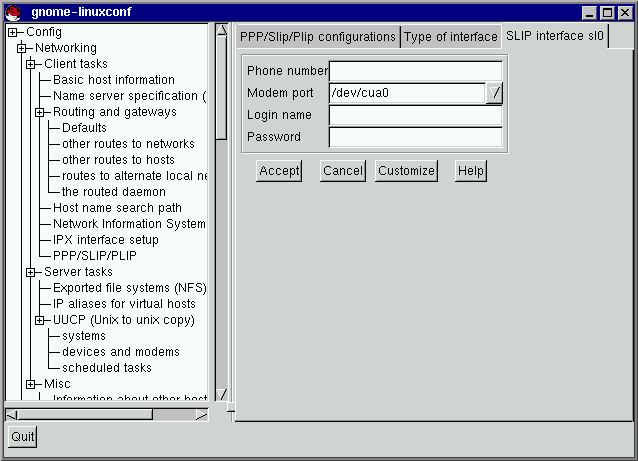Screen dimensions: 638x461
Task: Switch to Type of interface tab
Action: pos(450,37)
